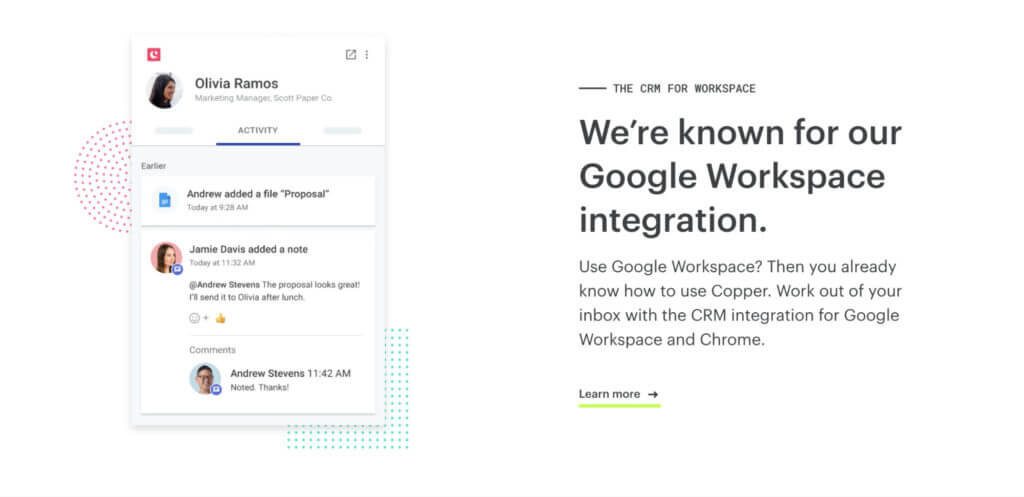Open contact in new window icon

pyautogui.click(x=351, y=55)
